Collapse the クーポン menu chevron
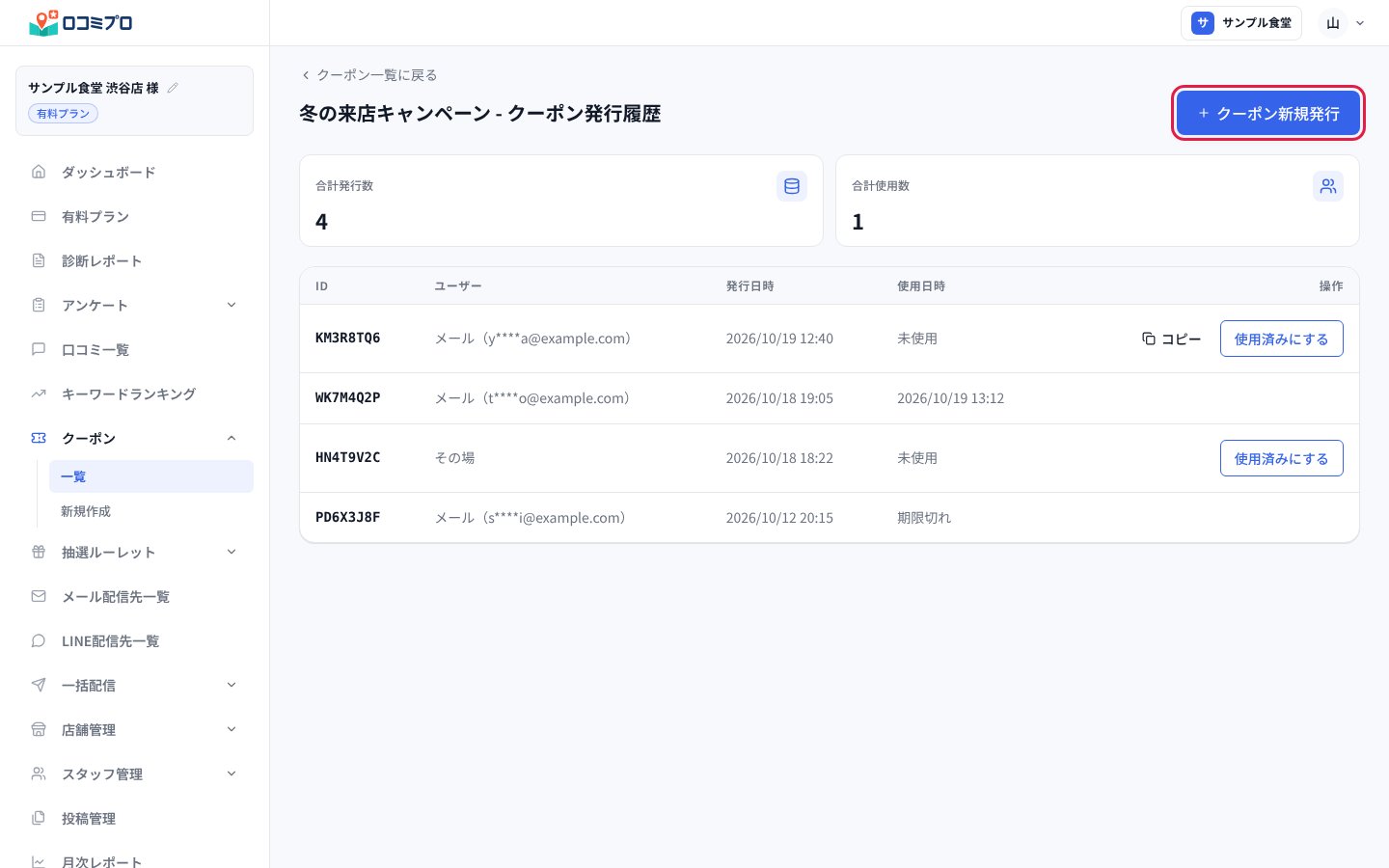The height and width of the screenshot is (868, 1389). click(231, 438)
